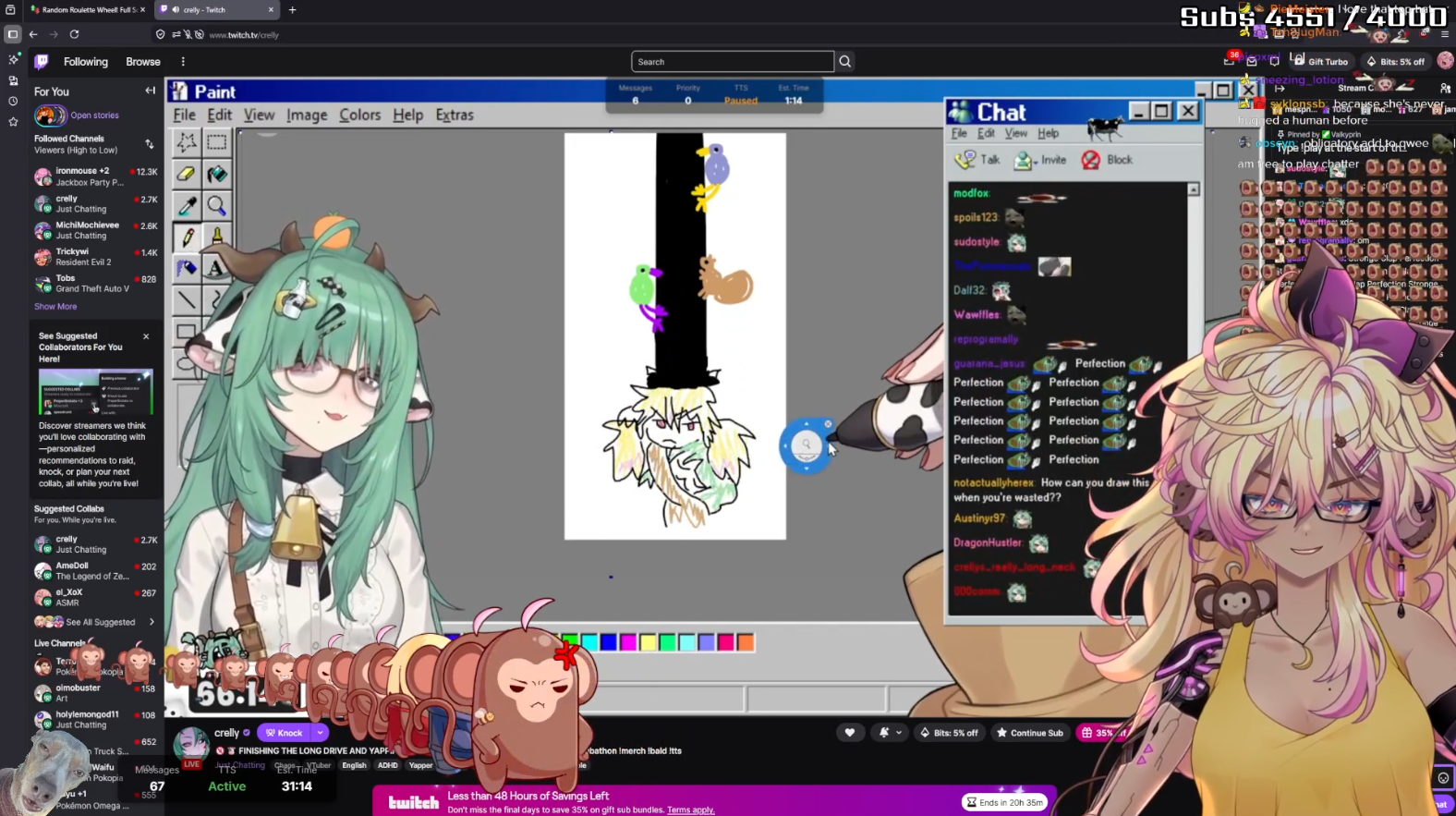The image size is (1456, 816).
Task: Open the Paint Extras menu
Action: (455, 116)
